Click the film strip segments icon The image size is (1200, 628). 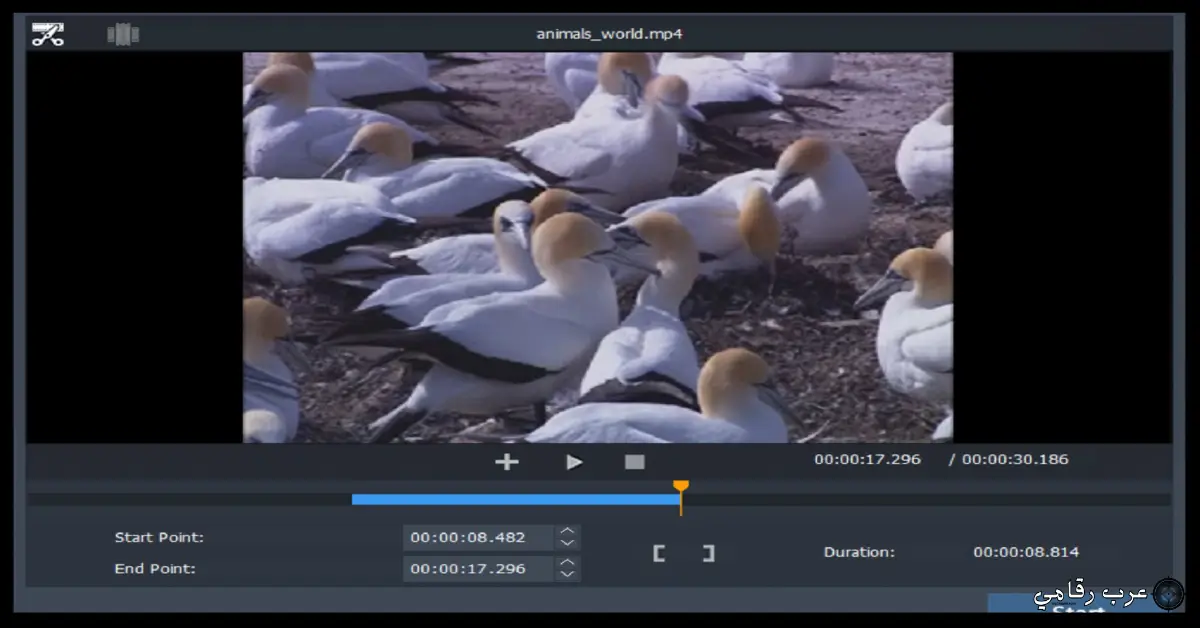pos(121,32)
